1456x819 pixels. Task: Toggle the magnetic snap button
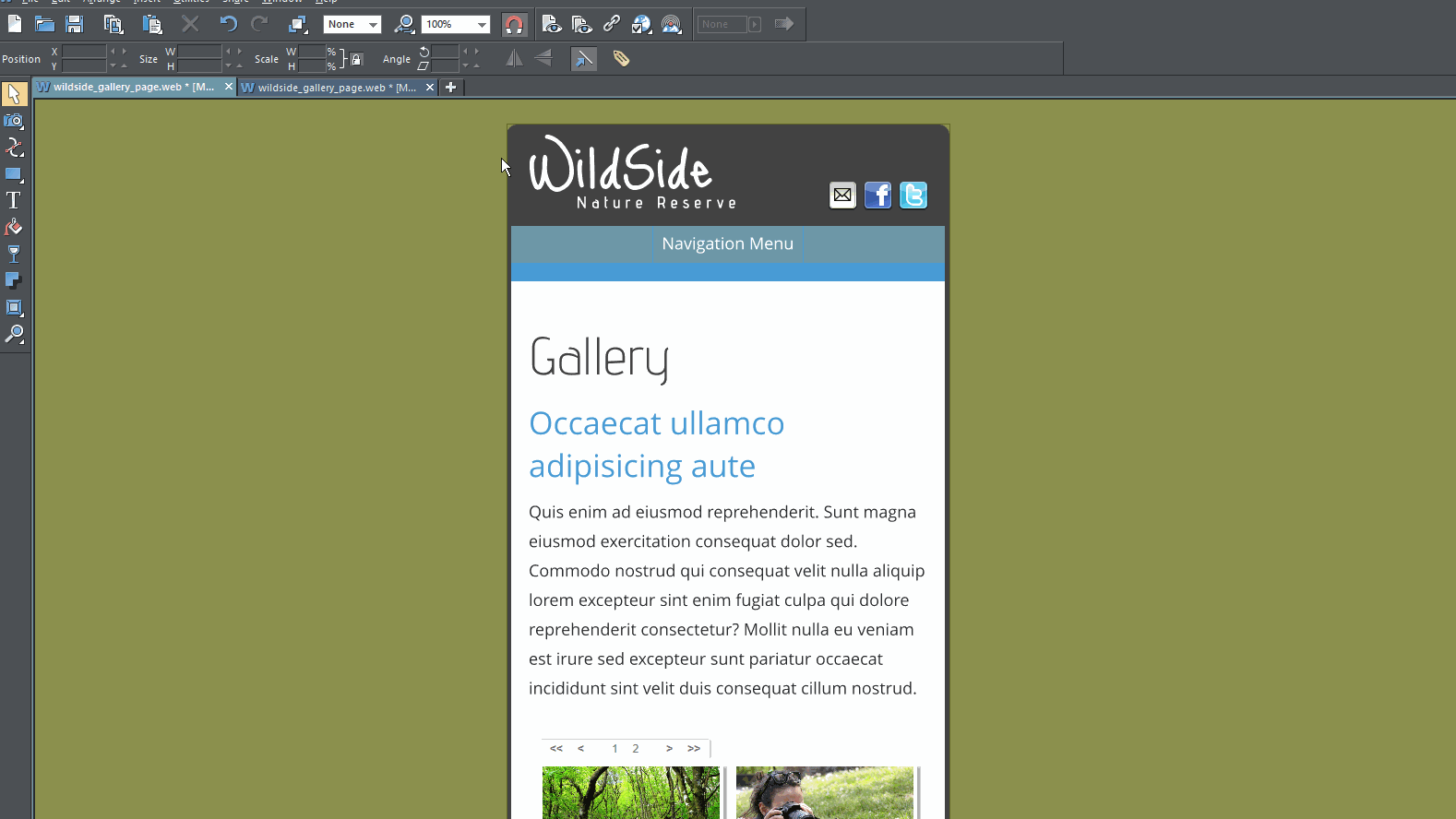514,24
